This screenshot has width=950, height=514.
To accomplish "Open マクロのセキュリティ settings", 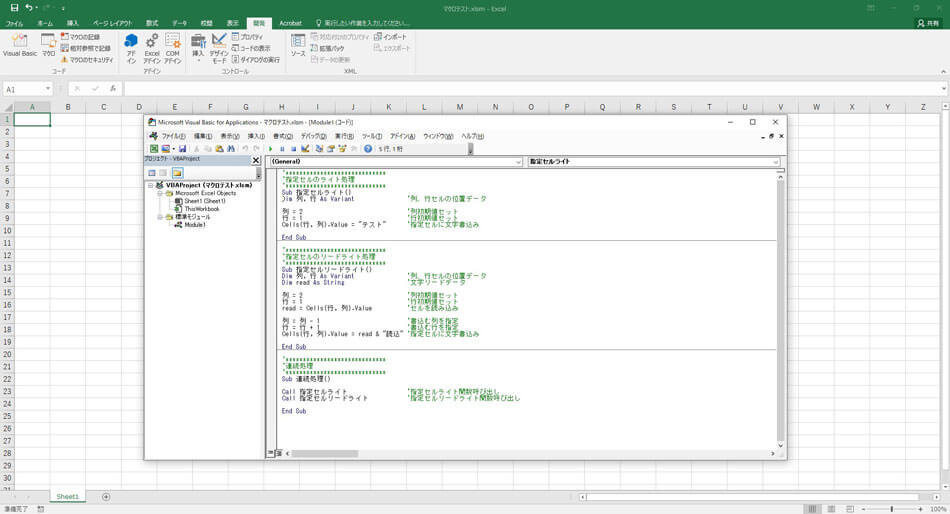I will pos(87,59).
